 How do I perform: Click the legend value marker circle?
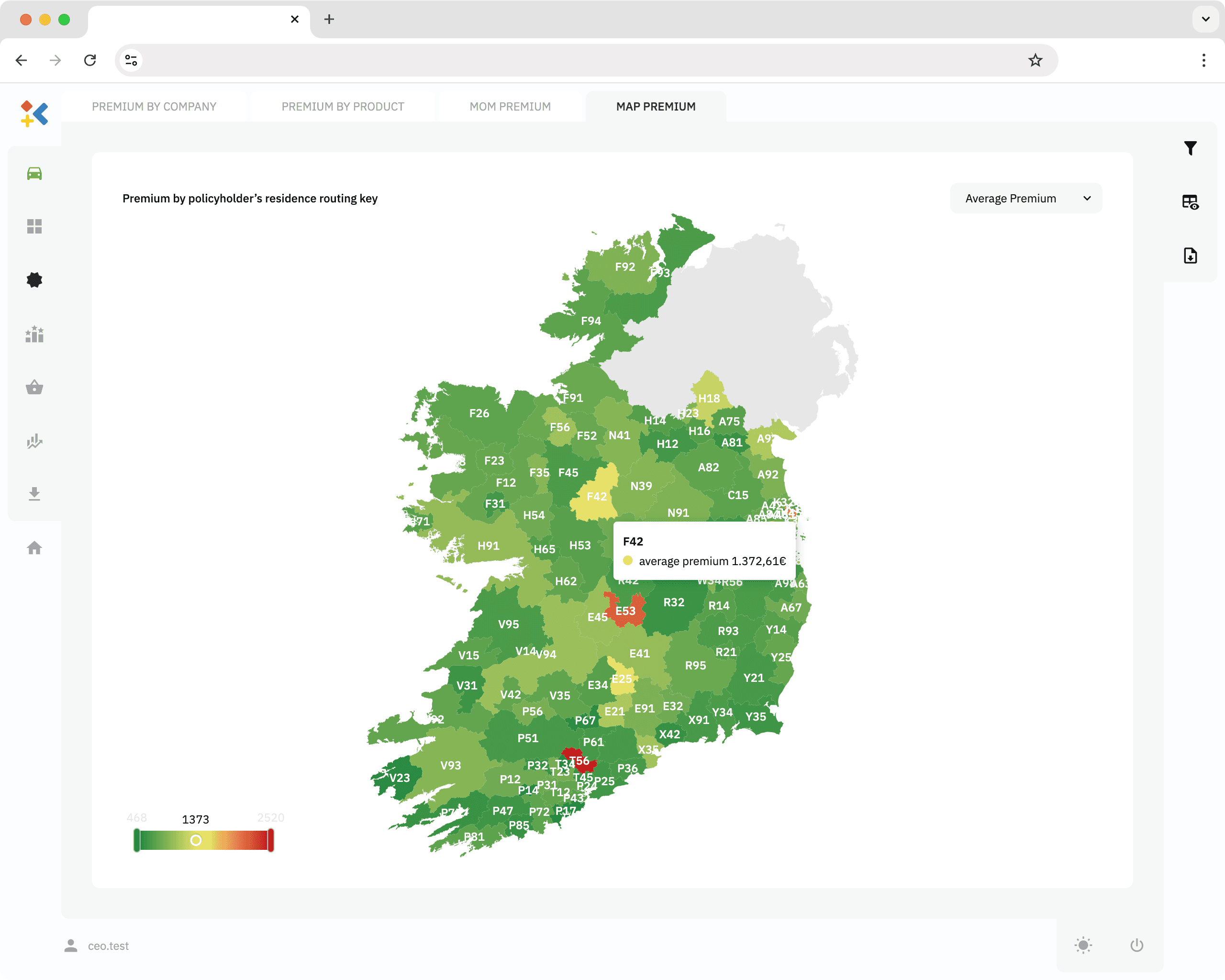(195, 840)
